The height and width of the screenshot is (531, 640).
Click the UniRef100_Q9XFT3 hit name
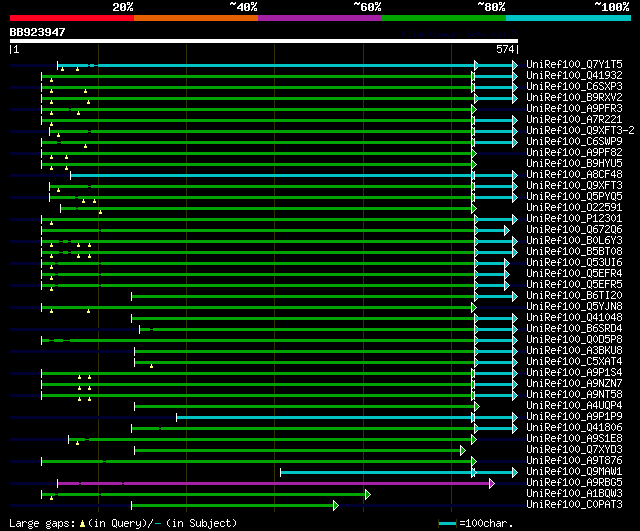(x=574, y=186)
